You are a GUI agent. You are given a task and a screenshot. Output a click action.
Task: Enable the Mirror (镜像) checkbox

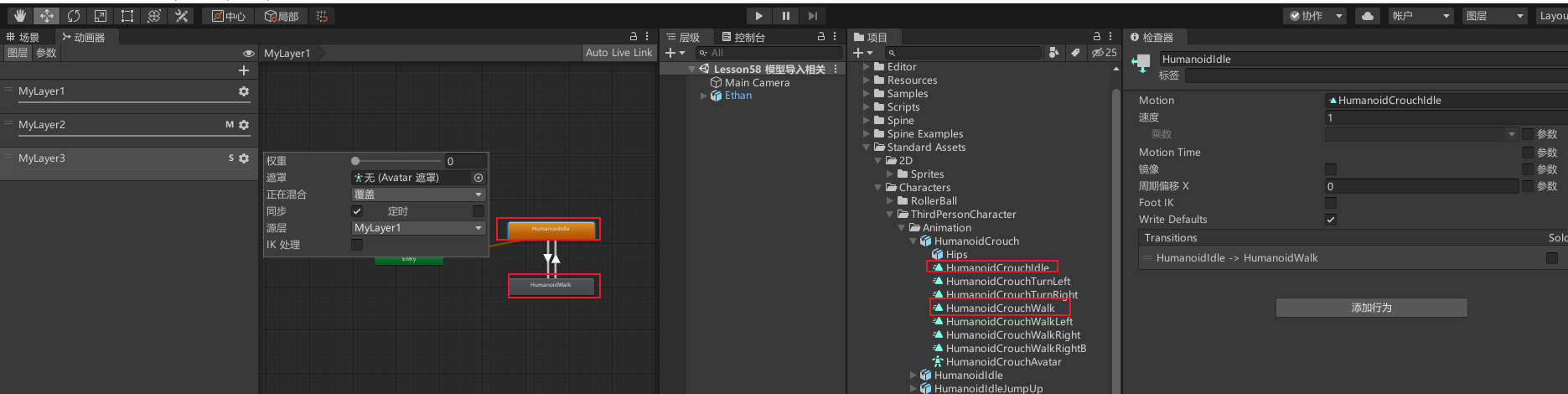[1331, 169]
